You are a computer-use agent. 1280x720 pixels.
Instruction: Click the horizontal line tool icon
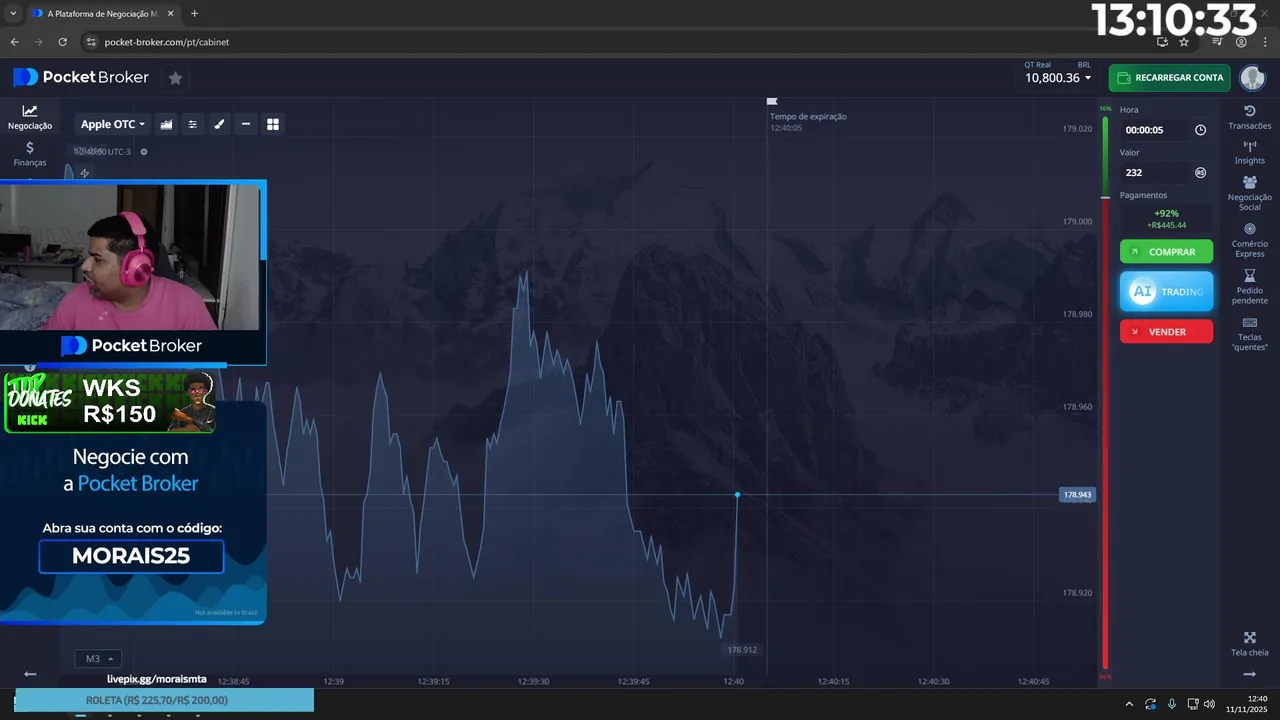point(246,124)
